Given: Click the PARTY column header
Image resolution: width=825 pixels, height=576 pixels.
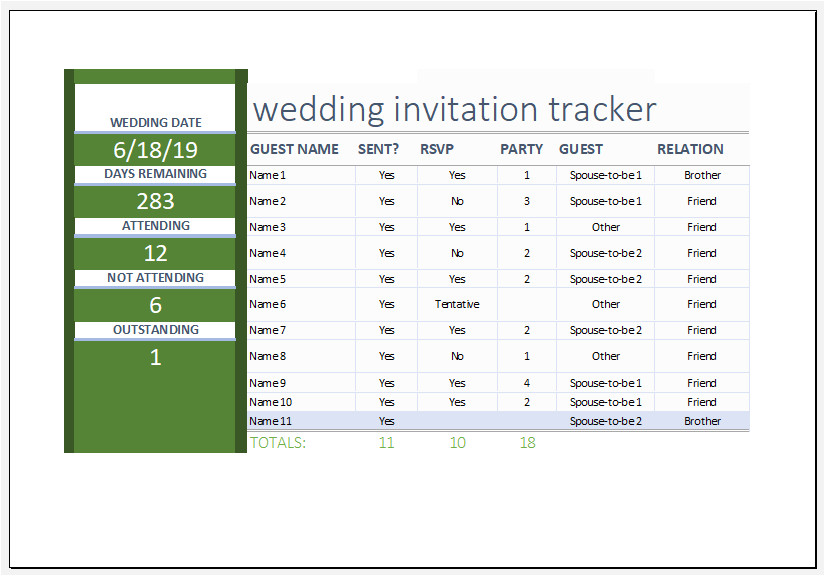Looking at the screenshot, I should click(521, 149).
